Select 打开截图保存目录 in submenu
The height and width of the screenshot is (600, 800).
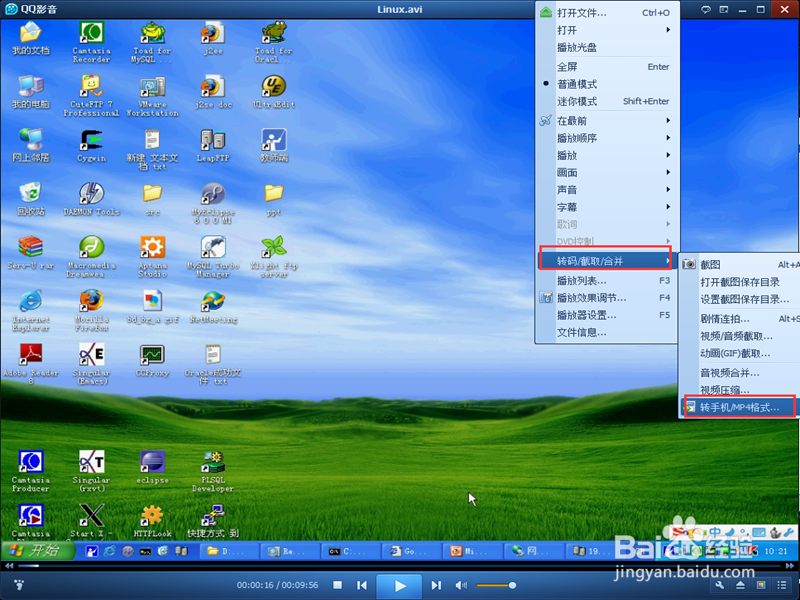tap(740, 282)
